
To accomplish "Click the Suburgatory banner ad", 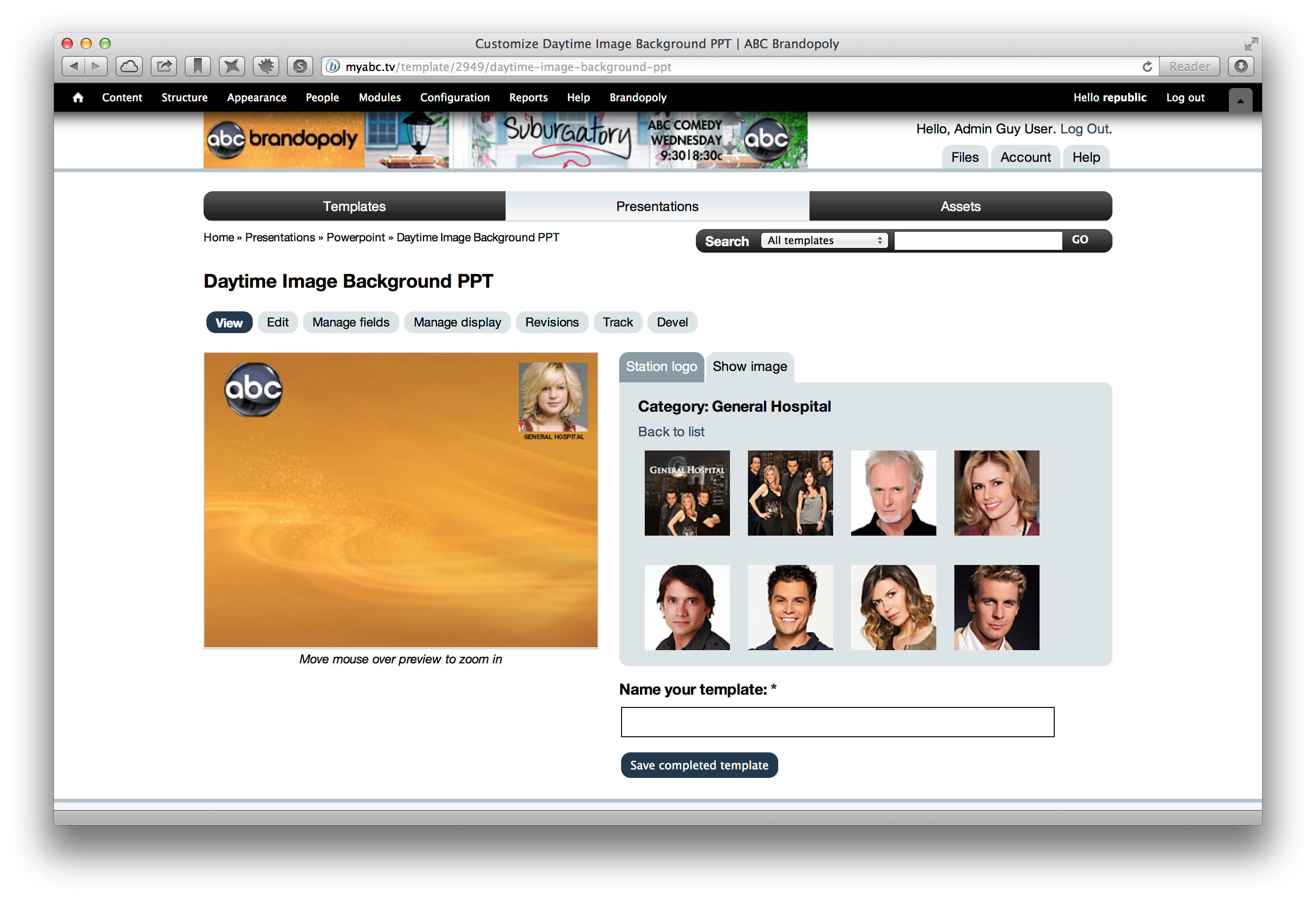I will 586,139.
